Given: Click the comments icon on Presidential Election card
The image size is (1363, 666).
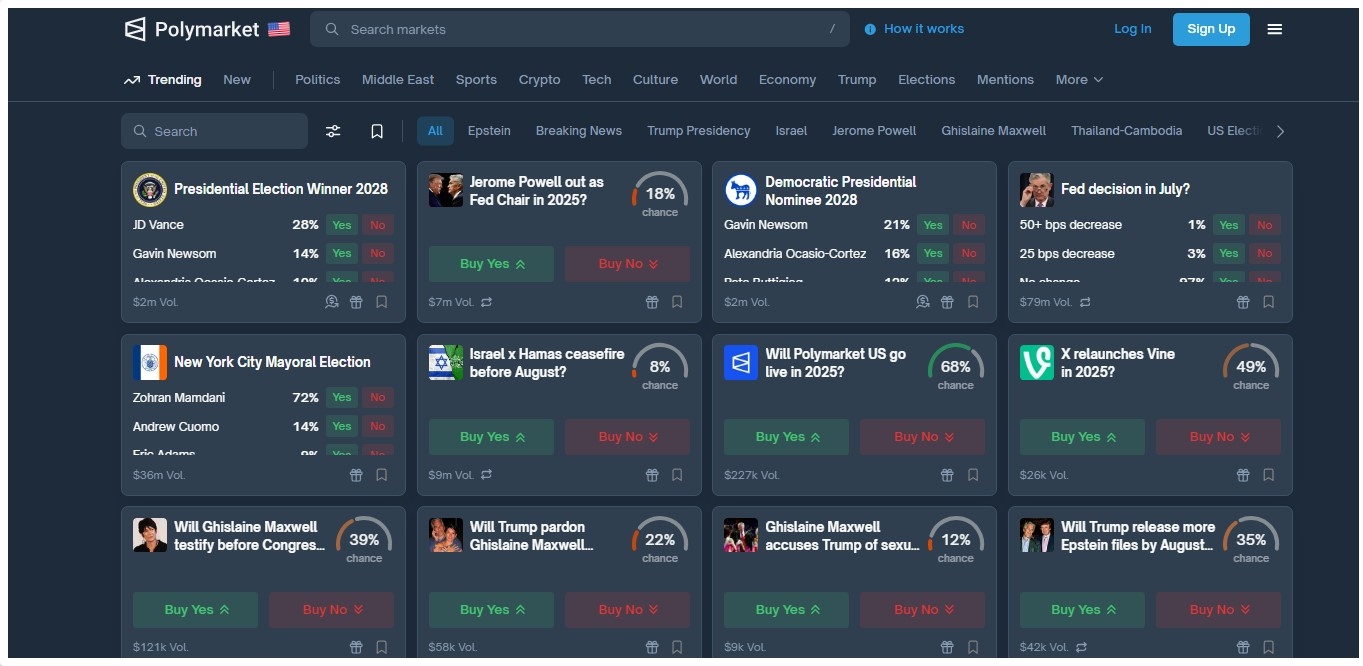Looking at the screenshot, I should 332,302.
